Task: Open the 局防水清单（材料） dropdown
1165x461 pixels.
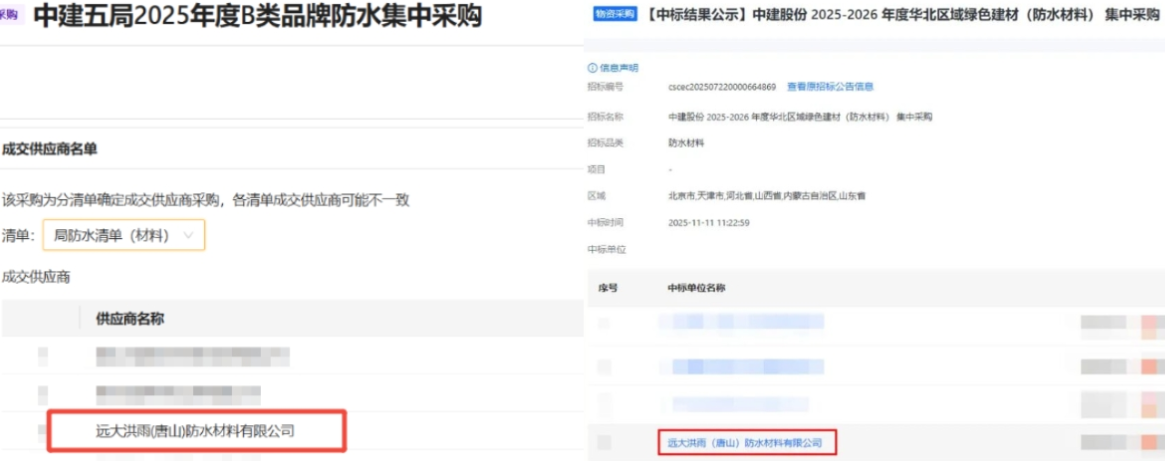Action: [x=123, y=235]
